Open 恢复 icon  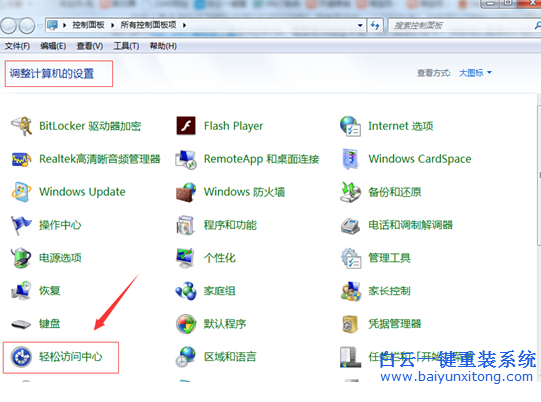click(21, 291)
